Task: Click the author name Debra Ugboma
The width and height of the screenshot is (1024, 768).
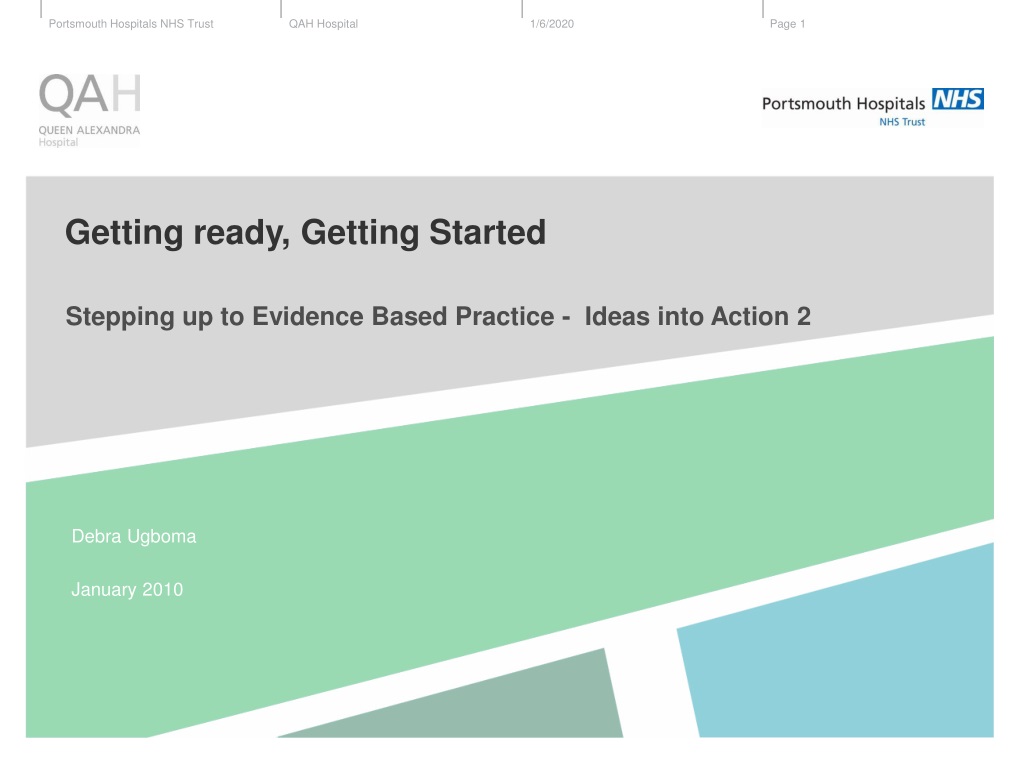Action: coord(134,536)
